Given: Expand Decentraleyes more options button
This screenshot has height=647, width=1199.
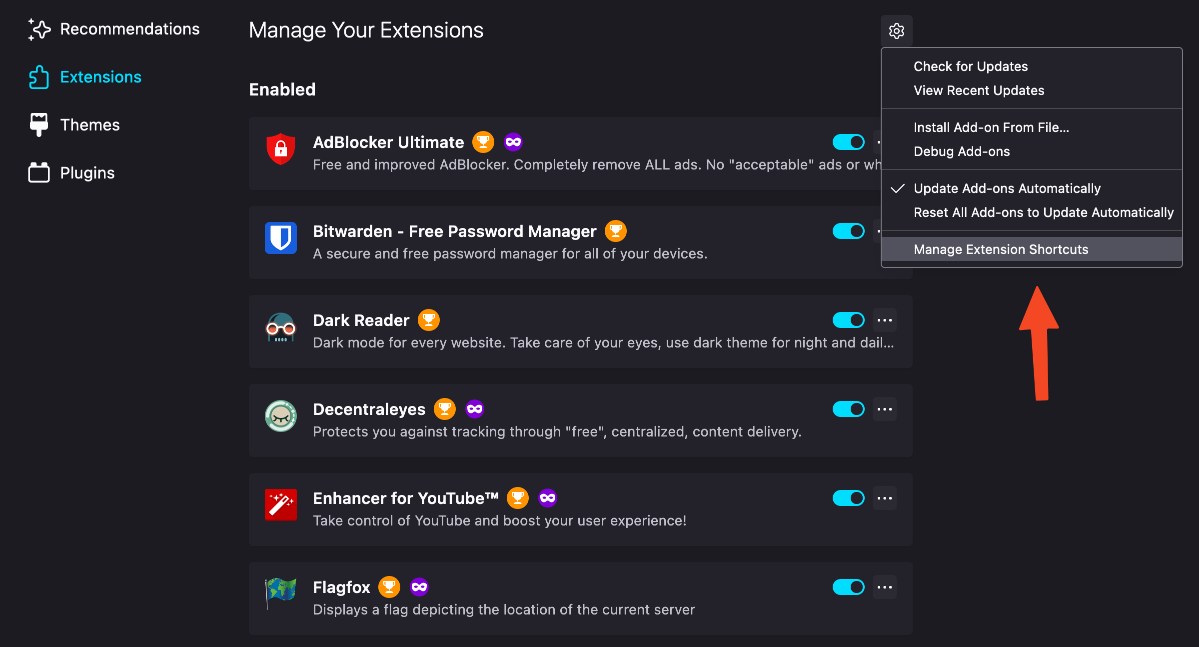Looking at the screenshot, I should [x=884, y=409].
